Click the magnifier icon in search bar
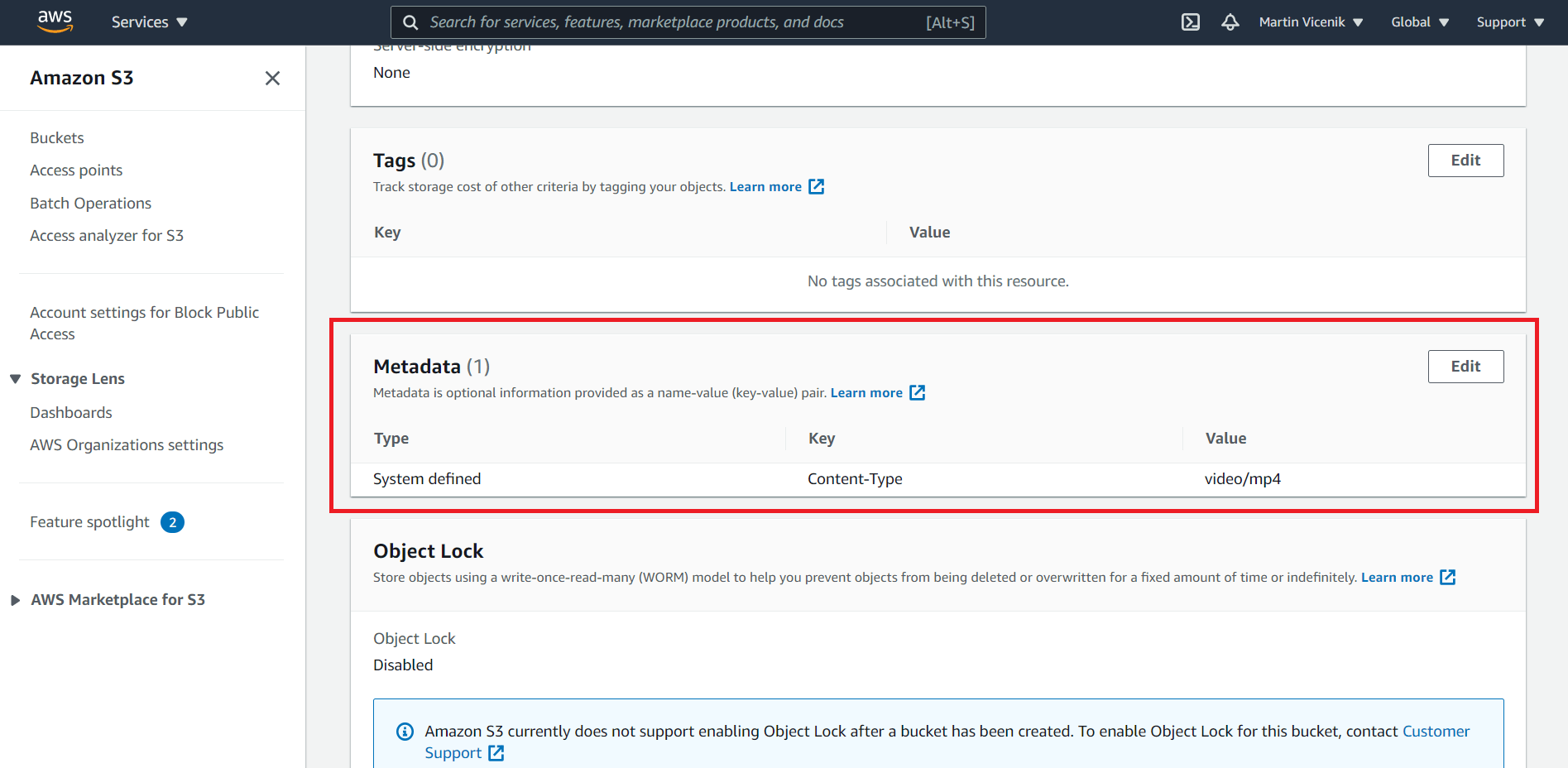 410,22
